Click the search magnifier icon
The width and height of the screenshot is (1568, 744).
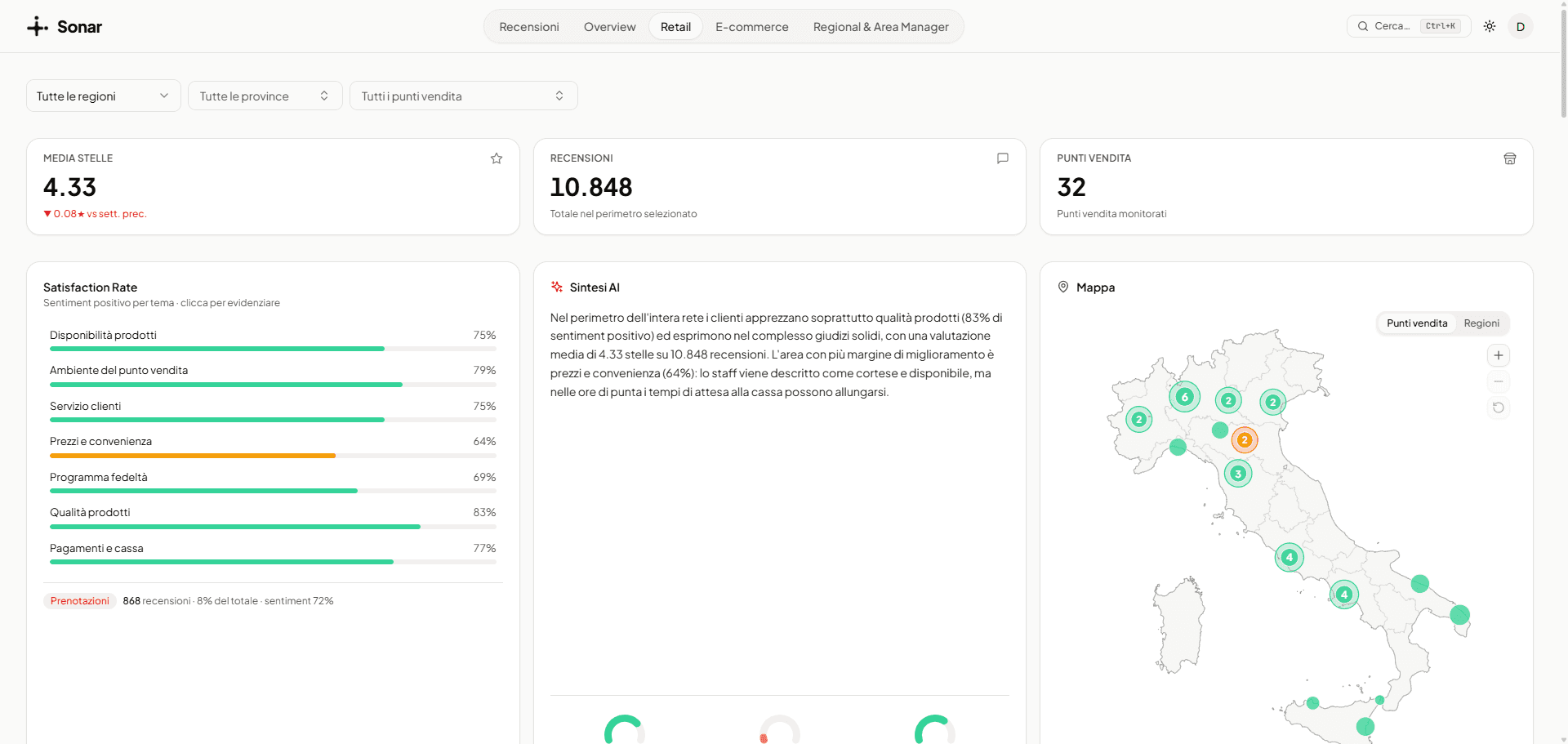click(1363, 26)
